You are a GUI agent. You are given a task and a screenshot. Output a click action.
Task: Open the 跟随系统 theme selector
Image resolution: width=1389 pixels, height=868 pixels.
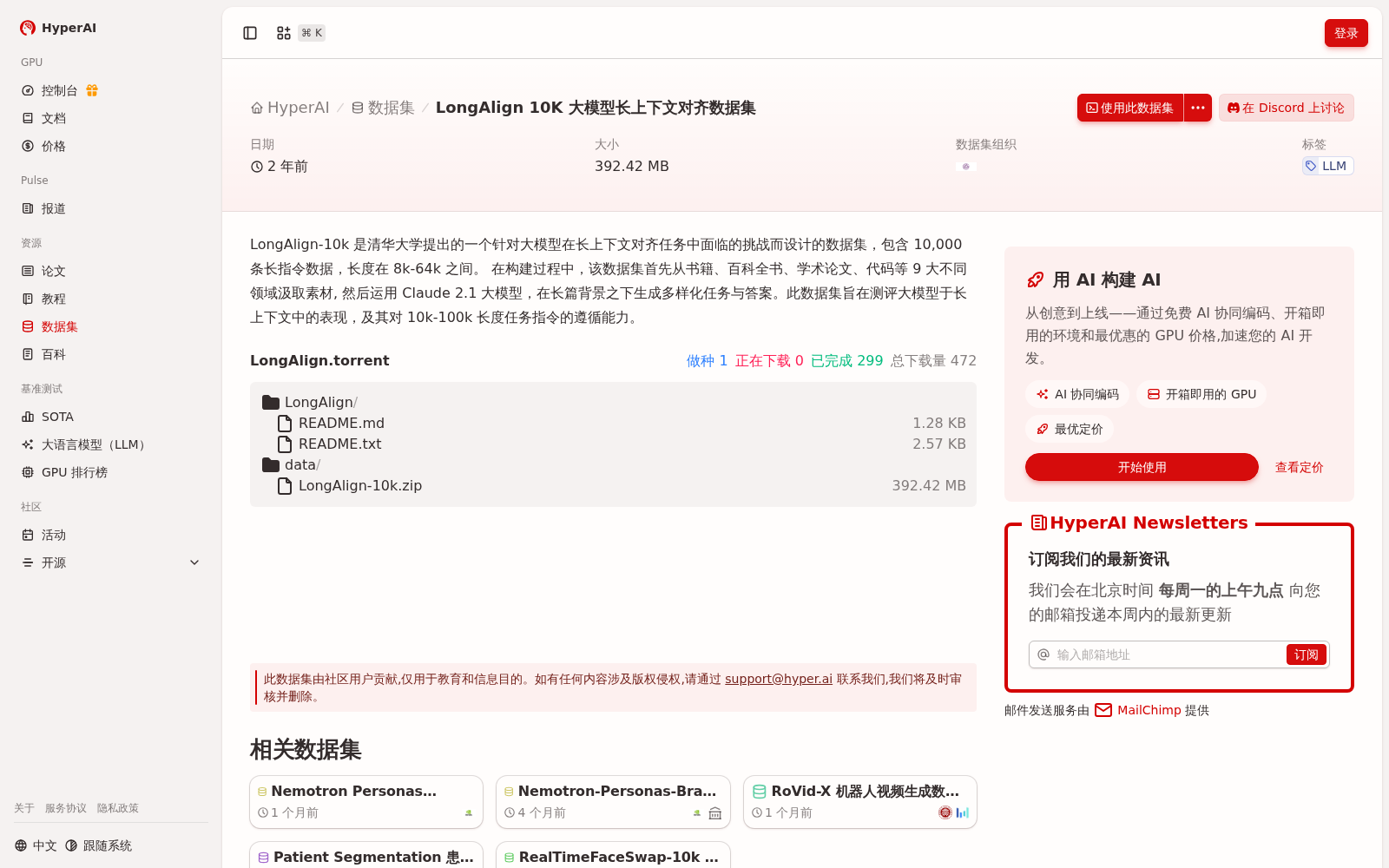[98, 845]
